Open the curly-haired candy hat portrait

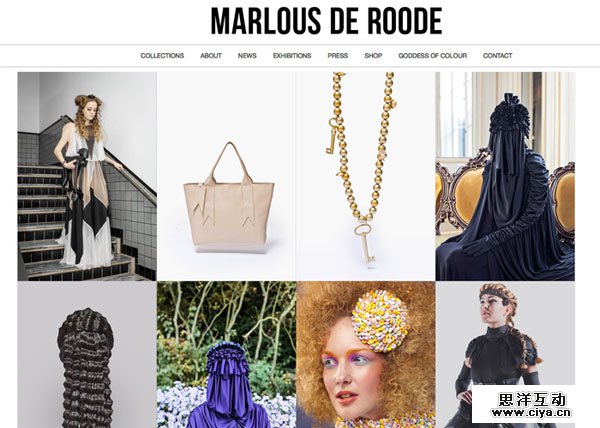point(365,355)
